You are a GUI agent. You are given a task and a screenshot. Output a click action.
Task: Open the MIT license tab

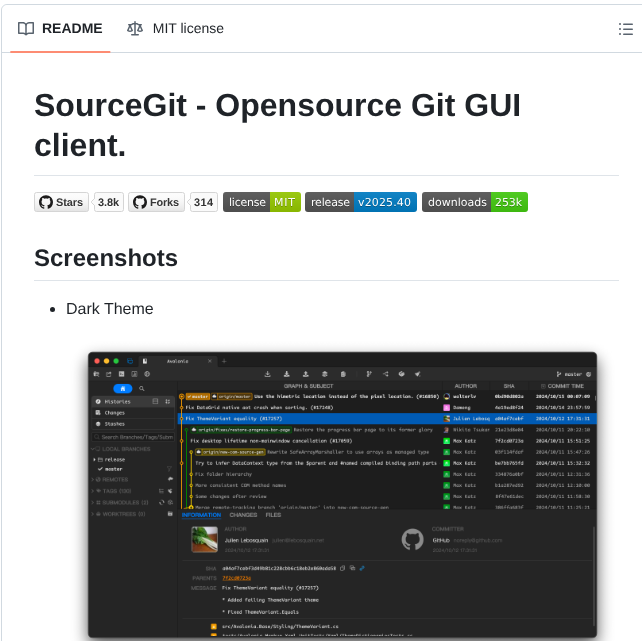tap(175, 29)
